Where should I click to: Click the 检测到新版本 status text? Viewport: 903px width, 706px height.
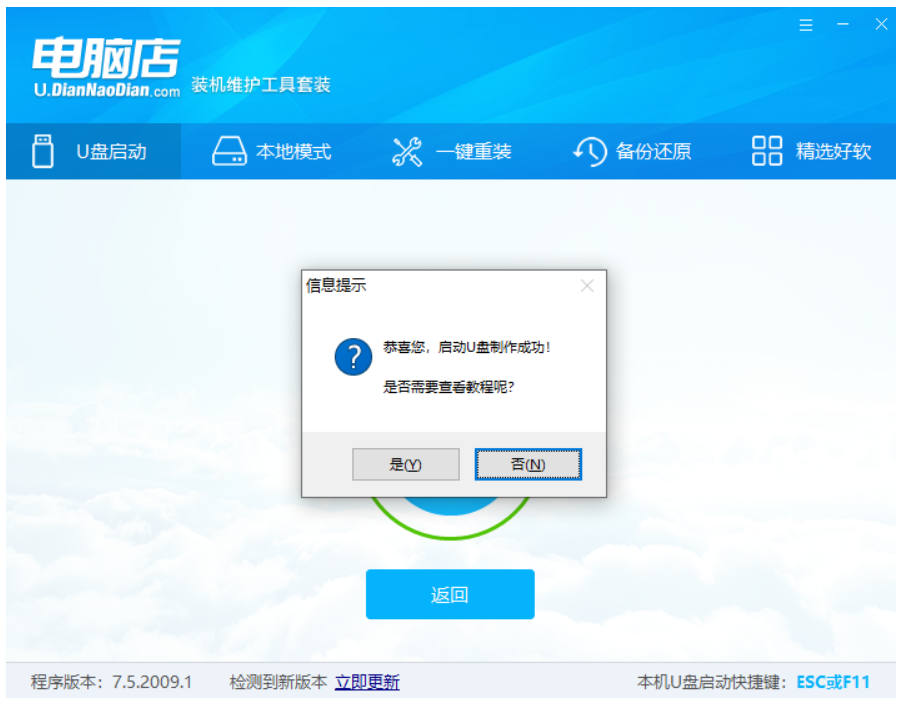[x=278, y=682]
